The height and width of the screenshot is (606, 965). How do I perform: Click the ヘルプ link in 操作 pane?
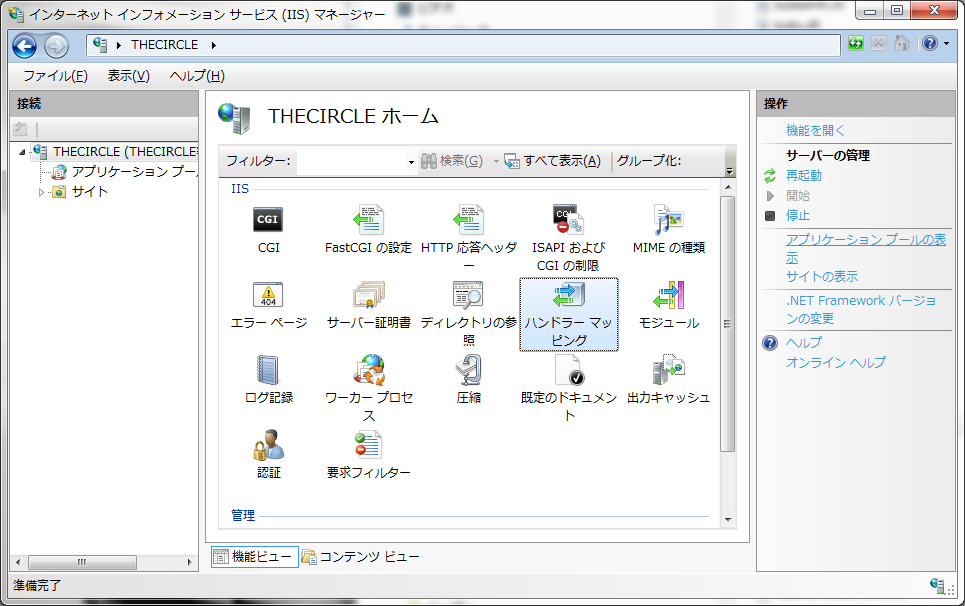coord(804,343)
